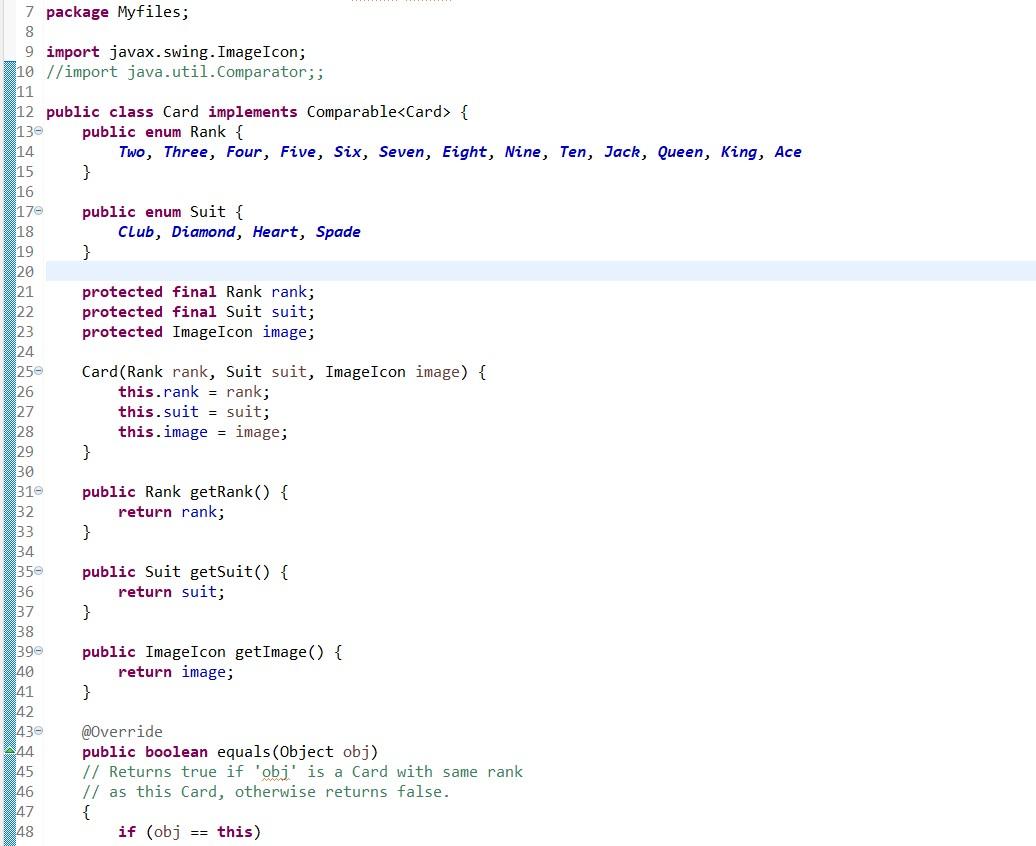Click the gutter beside line 26
Screen dimensions: 1036x846
[x=25, y=391]
